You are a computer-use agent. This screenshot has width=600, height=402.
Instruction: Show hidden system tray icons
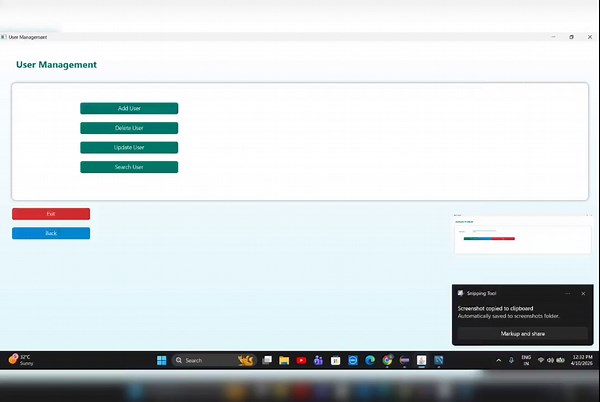[x=499, y=360]
